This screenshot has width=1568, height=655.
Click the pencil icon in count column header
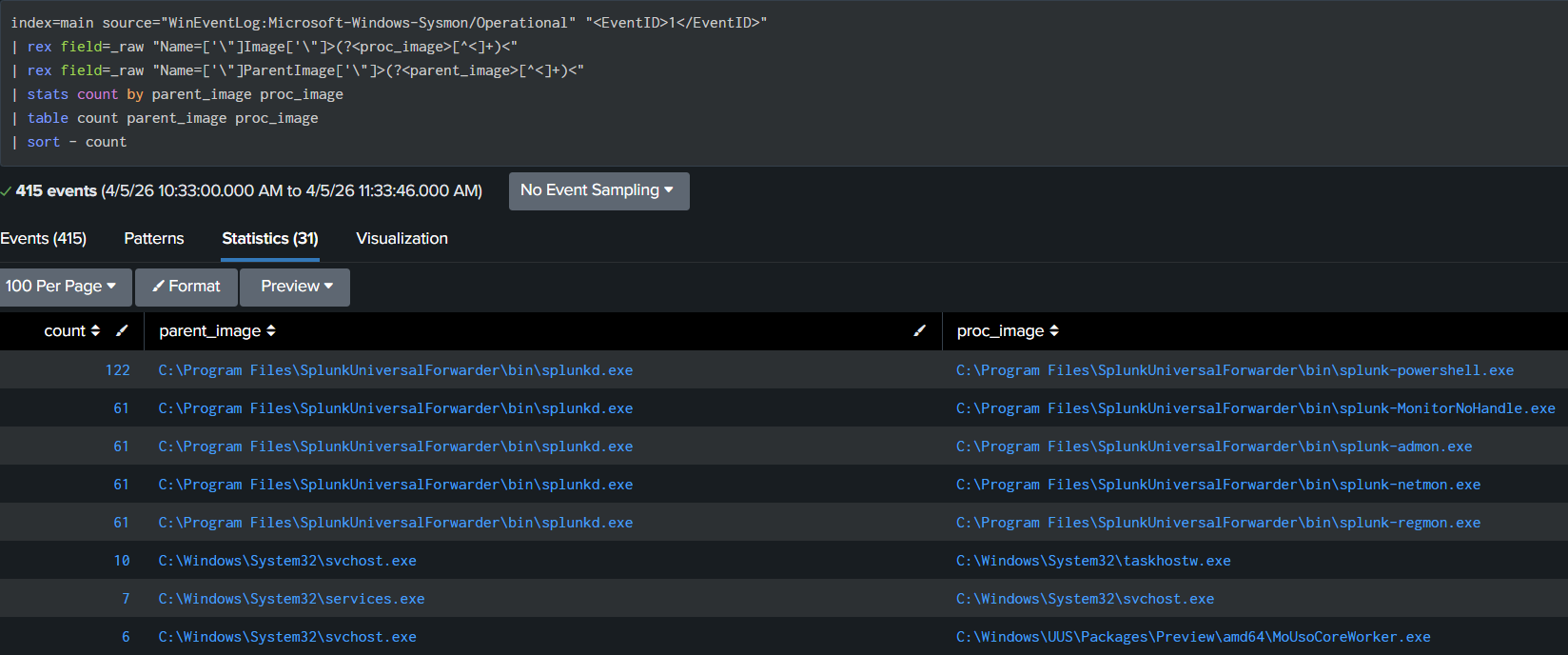pos(122,330)
